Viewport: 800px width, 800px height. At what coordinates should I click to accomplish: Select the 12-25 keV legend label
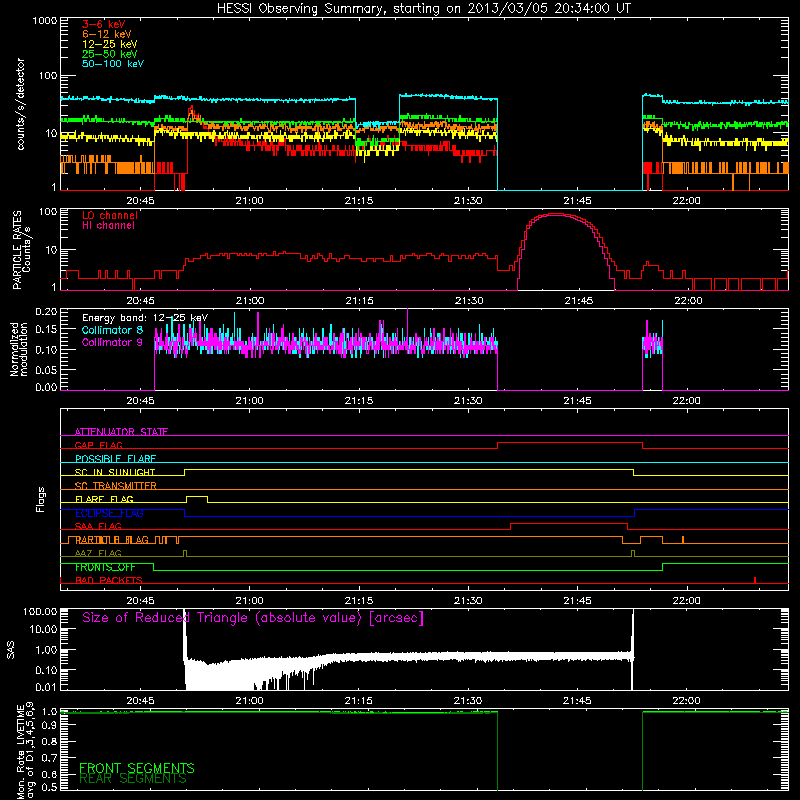click(110, 44)
